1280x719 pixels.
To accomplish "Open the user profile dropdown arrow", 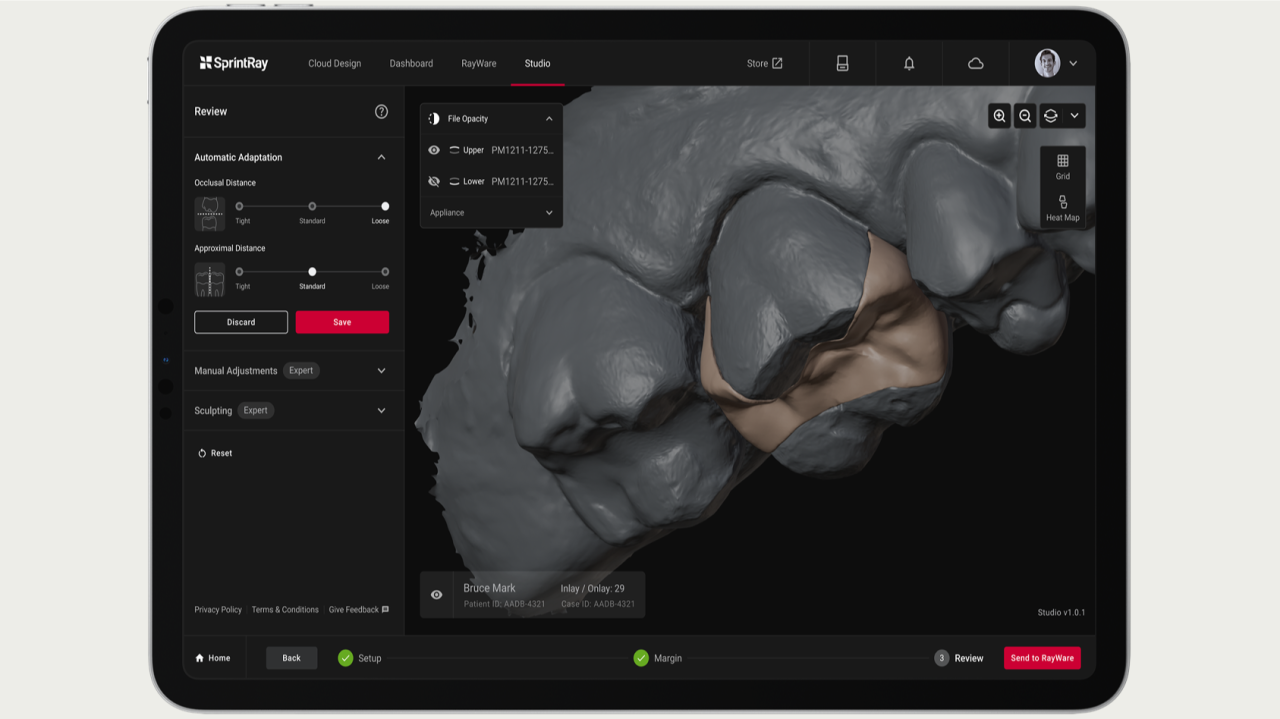I will pos(1074,63).
